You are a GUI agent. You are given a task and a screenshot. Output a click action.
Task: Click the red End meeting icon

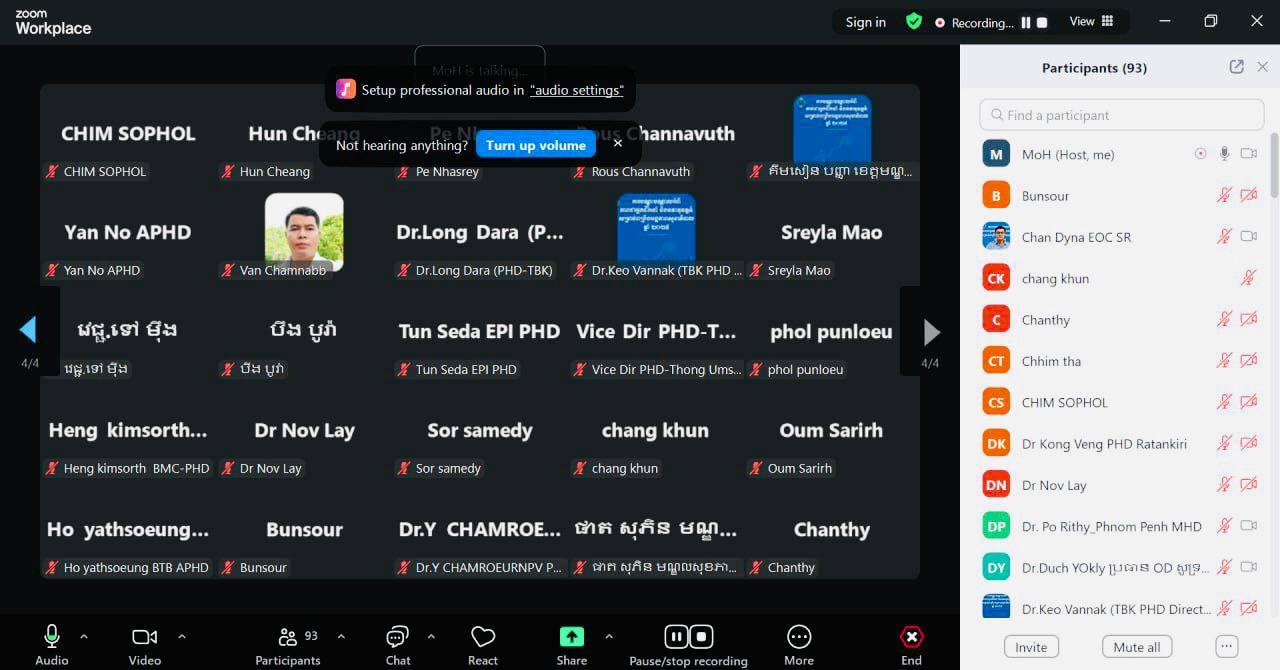click(x=911, y=637)
